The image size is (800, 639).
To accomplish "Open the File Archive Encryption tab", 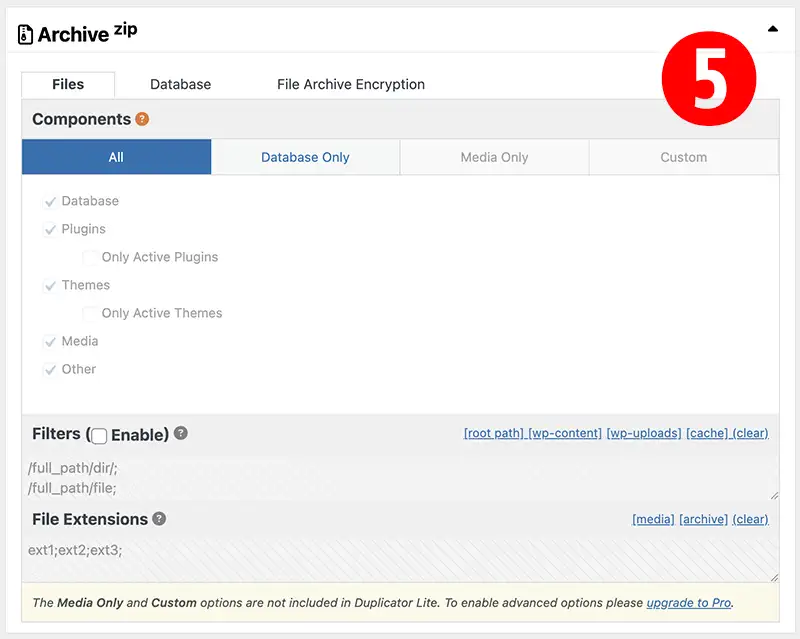I will point(351,84).
